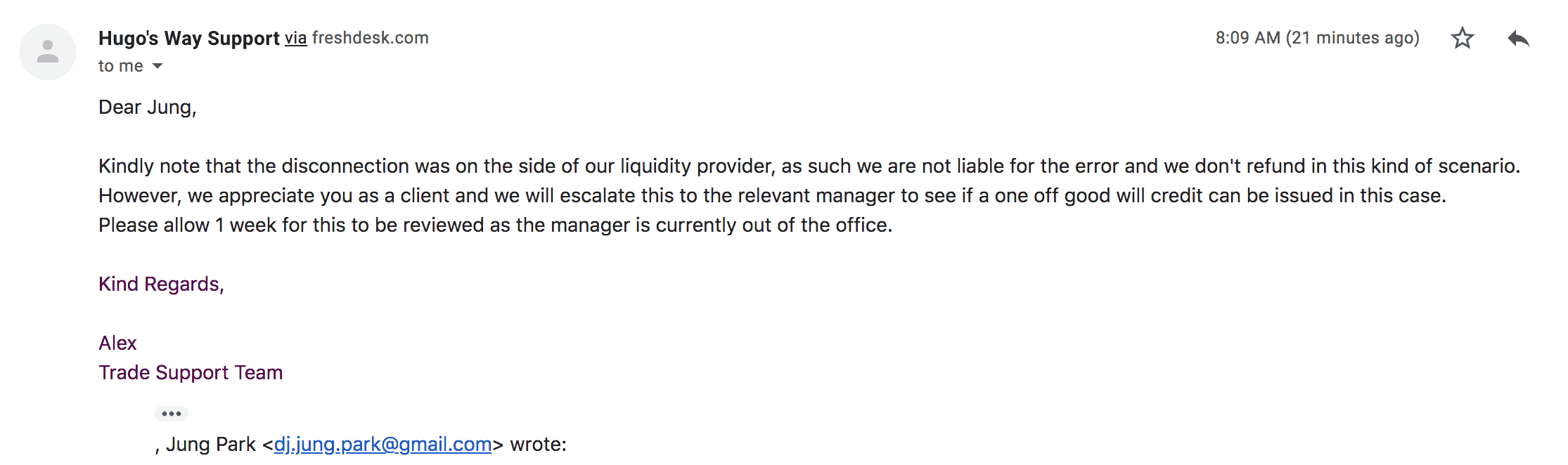Click the freshdesk.com domain text
Image resolution: width=1568 pixels, height=465 pixels.
tap(371, 38)
